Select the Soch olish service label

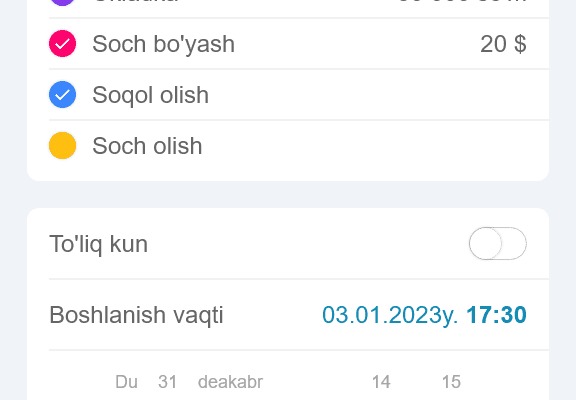[147, 146]
